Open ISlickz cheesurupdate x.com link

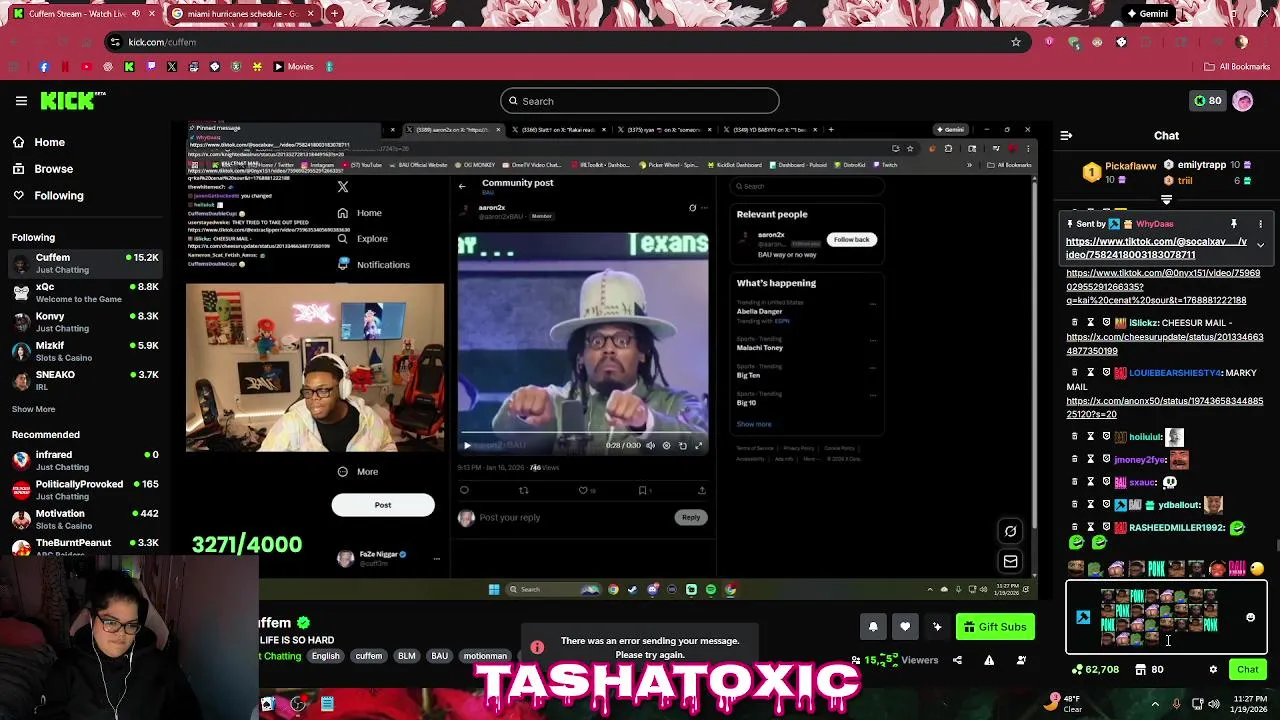(1165, 344)
